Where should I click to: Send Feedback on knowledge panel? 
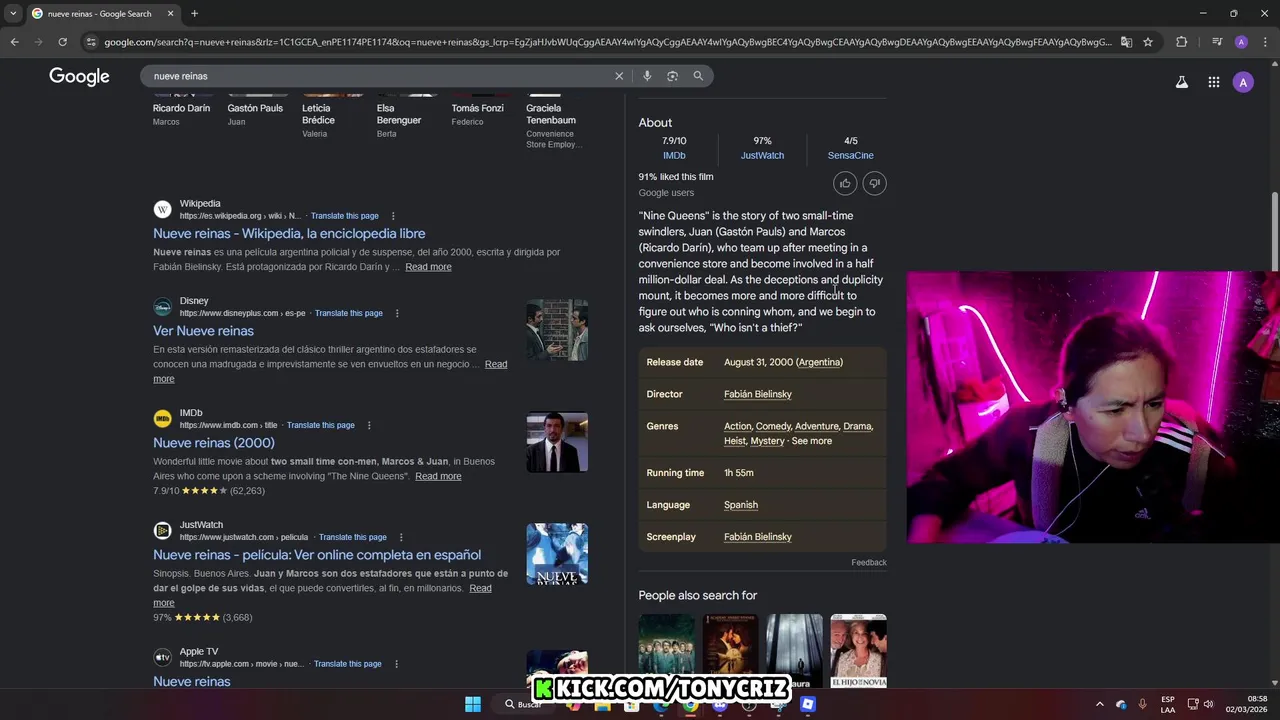(869, 563)
